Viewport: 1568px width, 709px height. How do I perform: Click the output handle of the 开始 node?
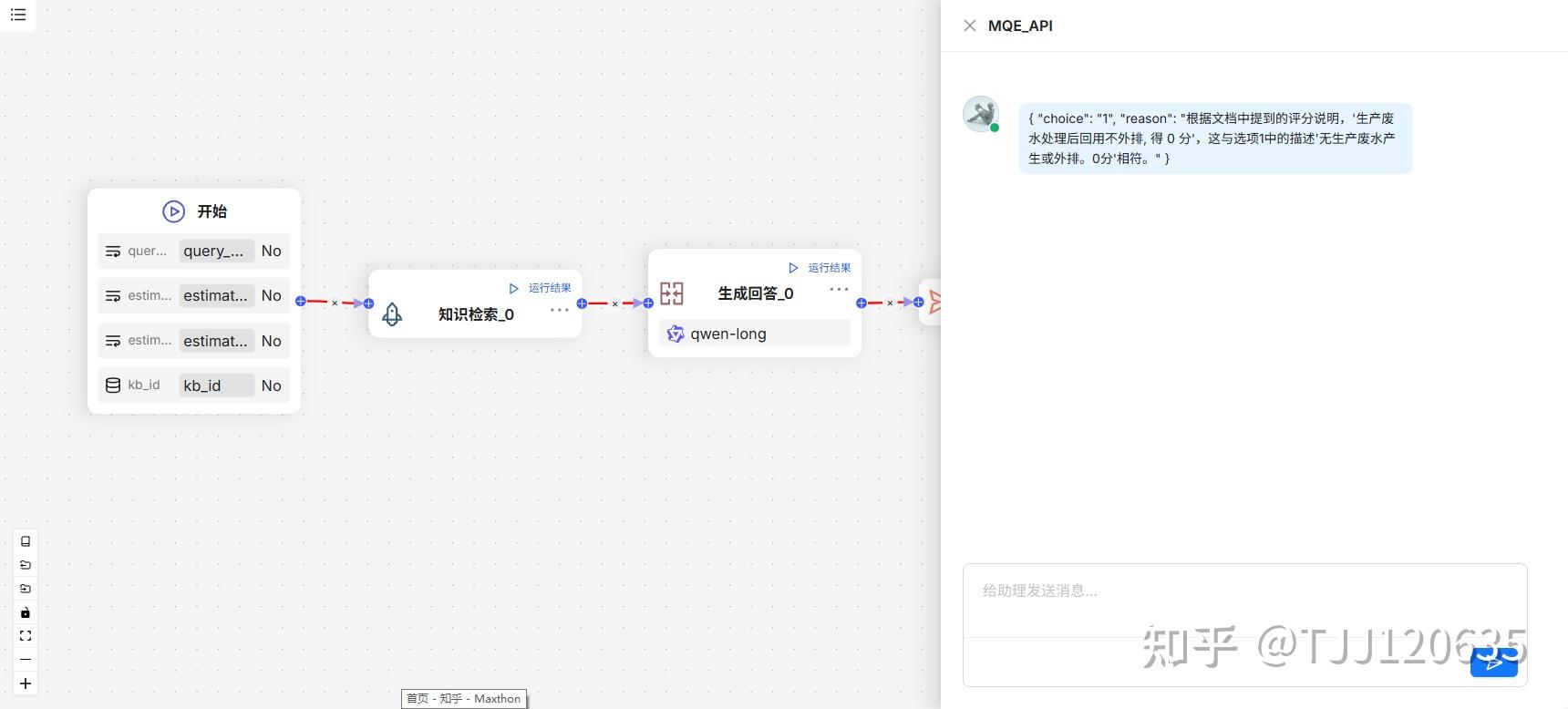click(x=301, y=301)
